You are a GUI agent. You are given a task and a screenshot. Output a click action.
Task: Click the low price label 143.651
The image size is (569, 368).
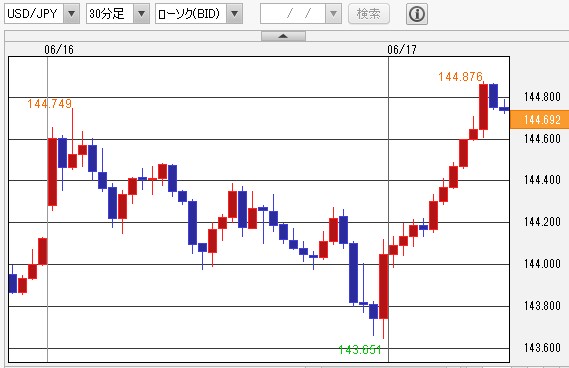(360, 349)
